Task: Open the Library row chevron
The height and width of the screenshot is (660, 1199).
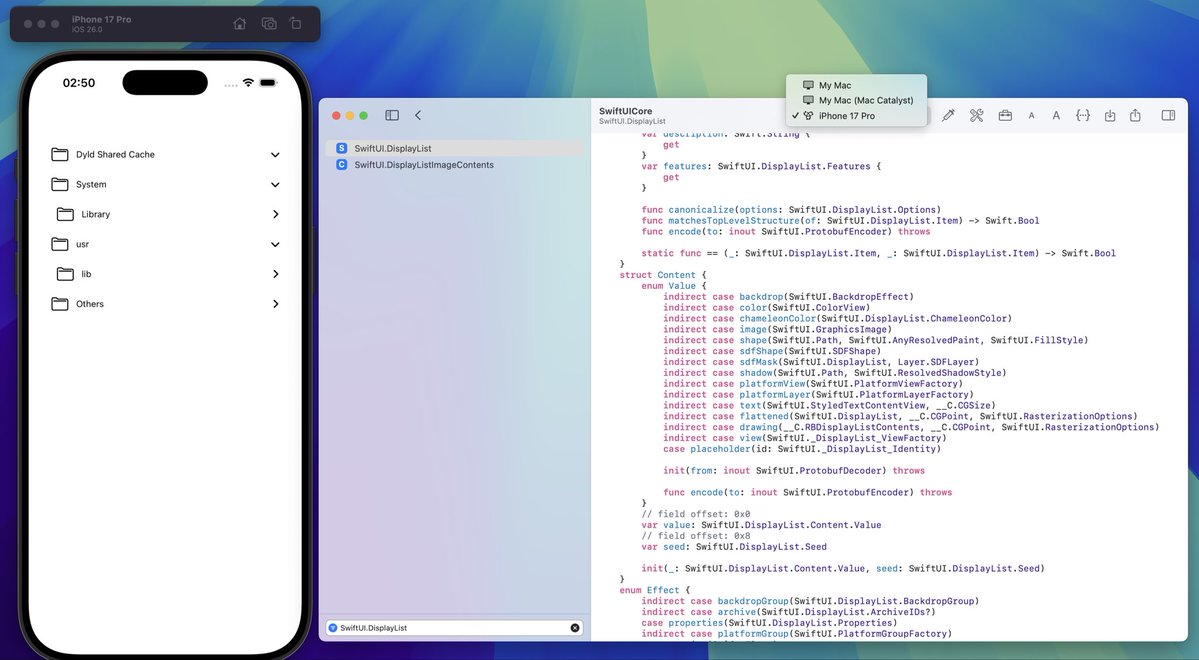Action: (276, 214)
